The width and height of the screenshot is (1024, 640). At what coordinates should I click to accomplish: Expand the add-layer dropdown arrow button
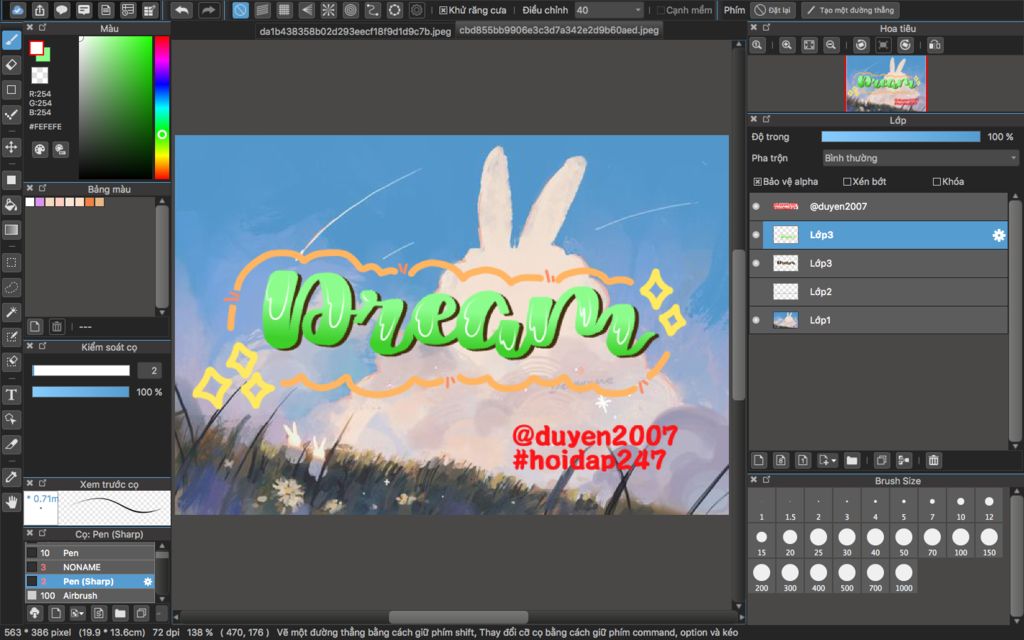coord(827,460)
